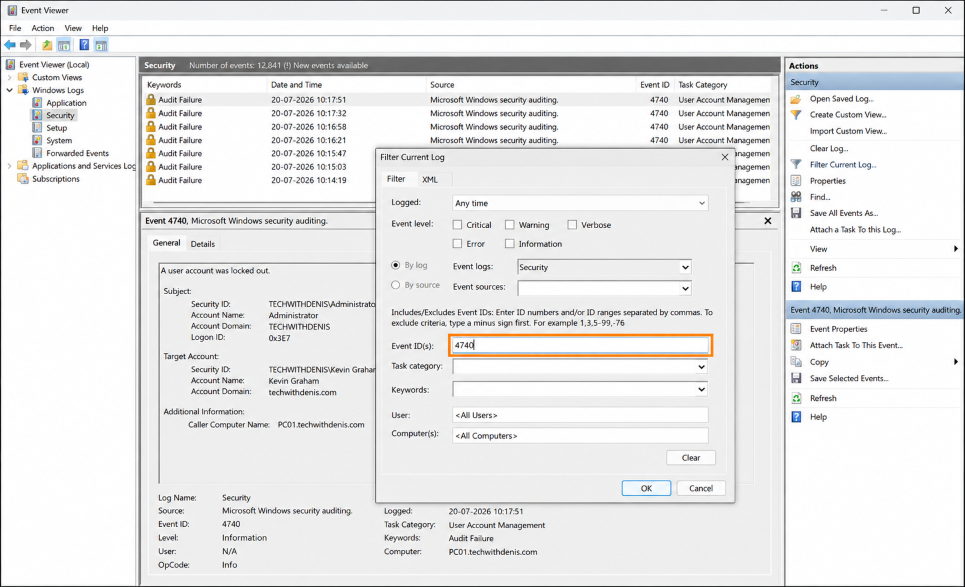
Task: Click the Forward arrow toolbar icon
Action: (x=26, y=45)
